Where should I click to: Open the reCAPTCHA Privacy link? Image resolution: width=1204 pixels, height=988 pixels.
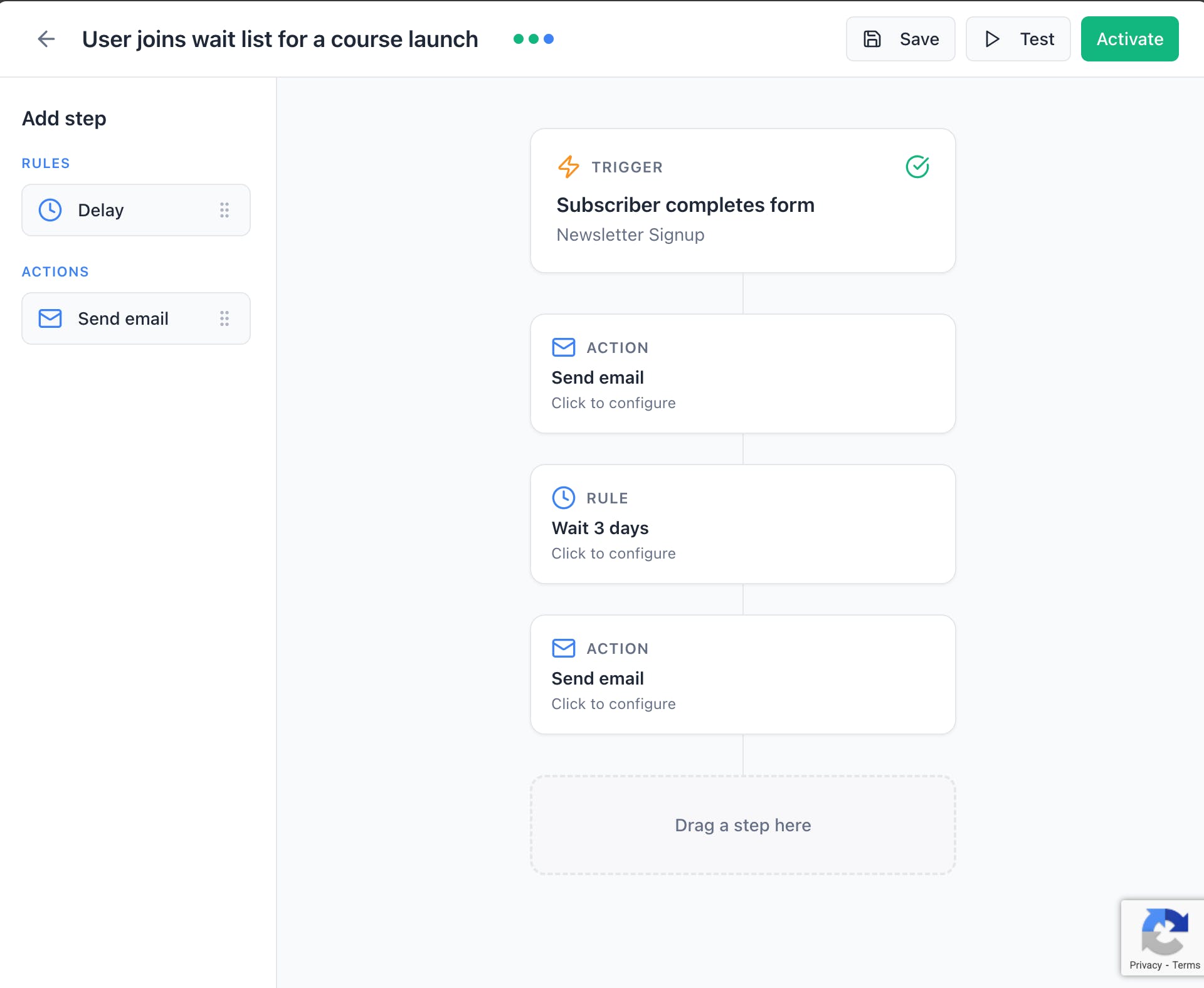click(1145, 965)
